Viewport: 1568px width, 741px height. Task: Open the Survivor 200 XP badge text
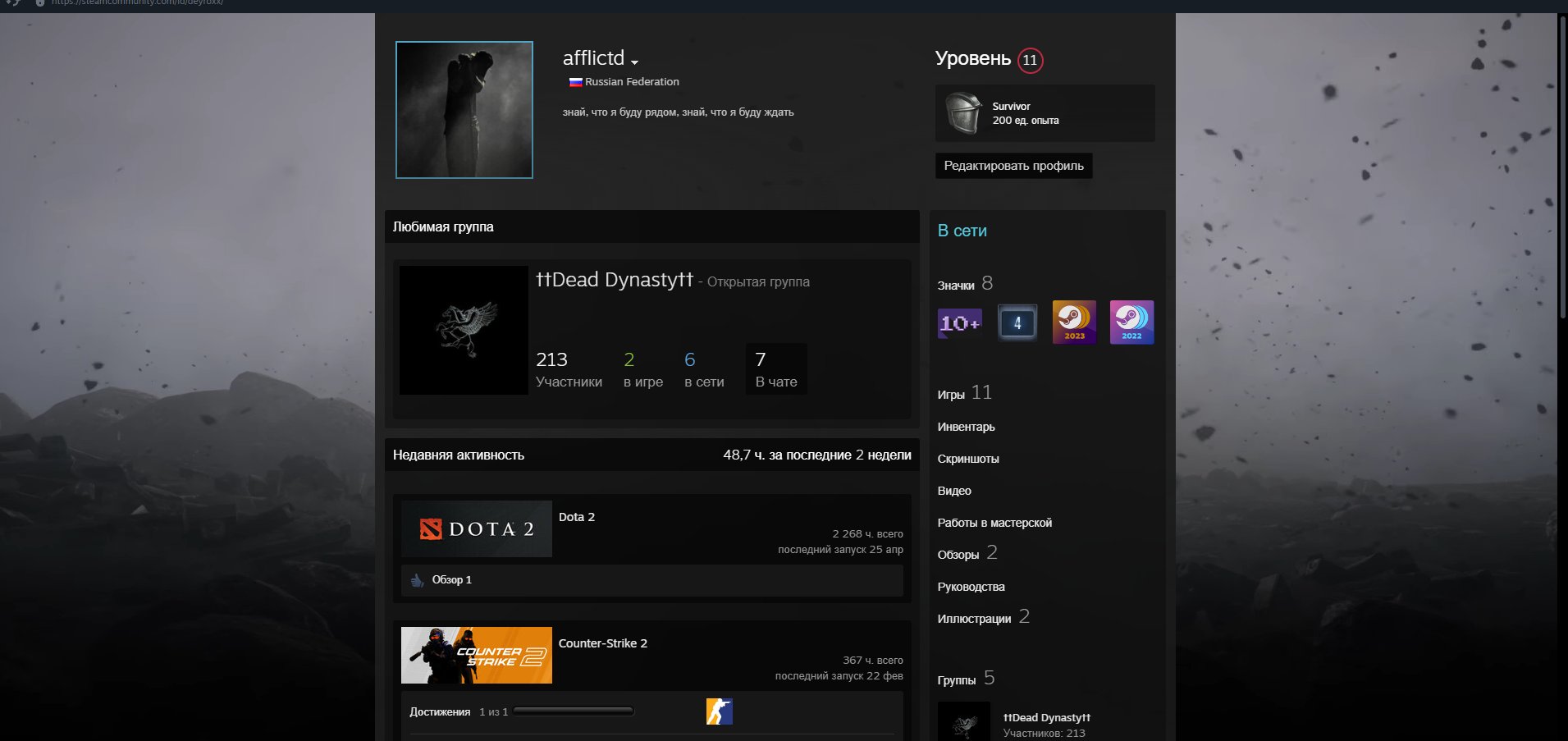pos(1025,113)
